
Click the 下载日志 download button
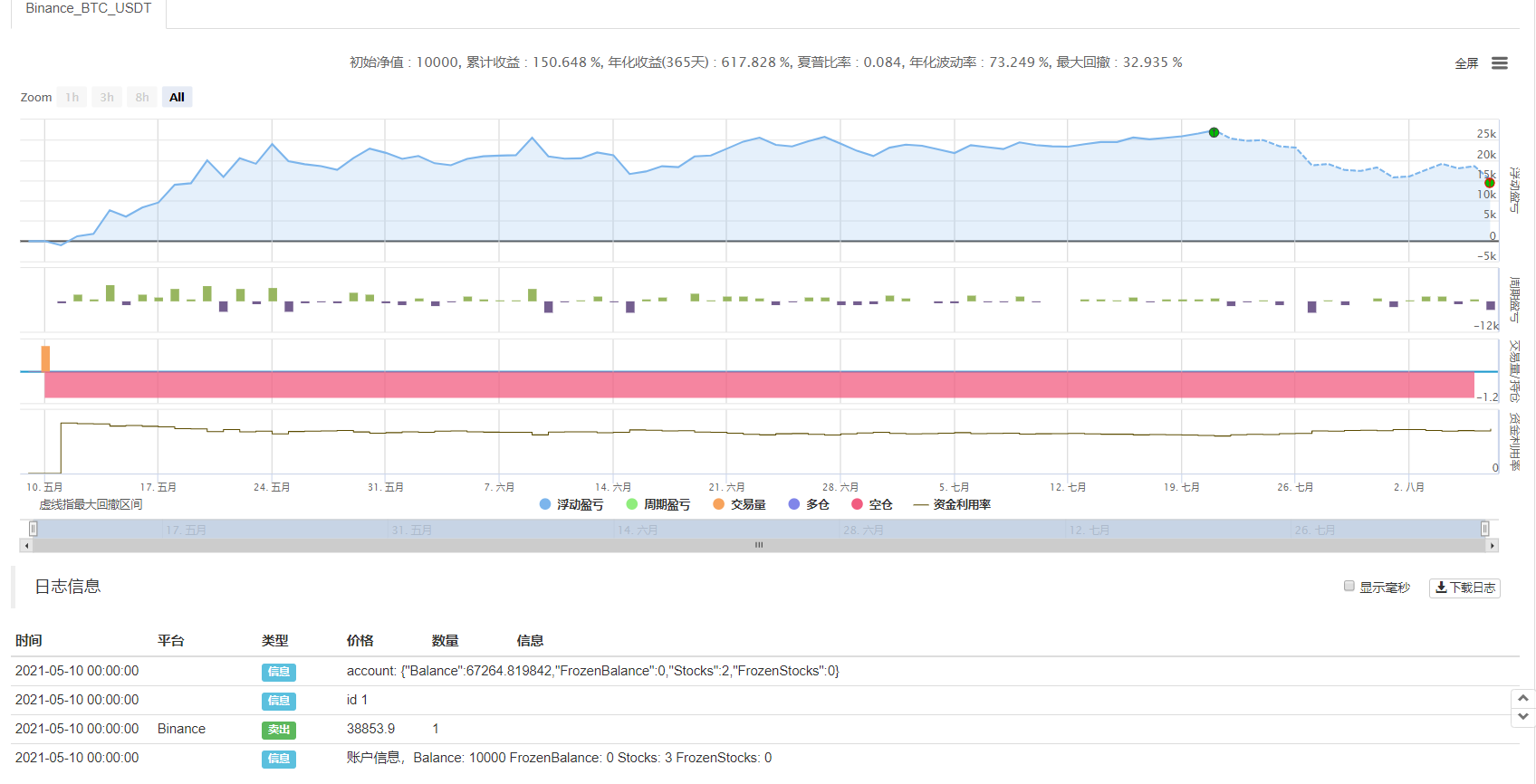click(x=1464, y=588)
